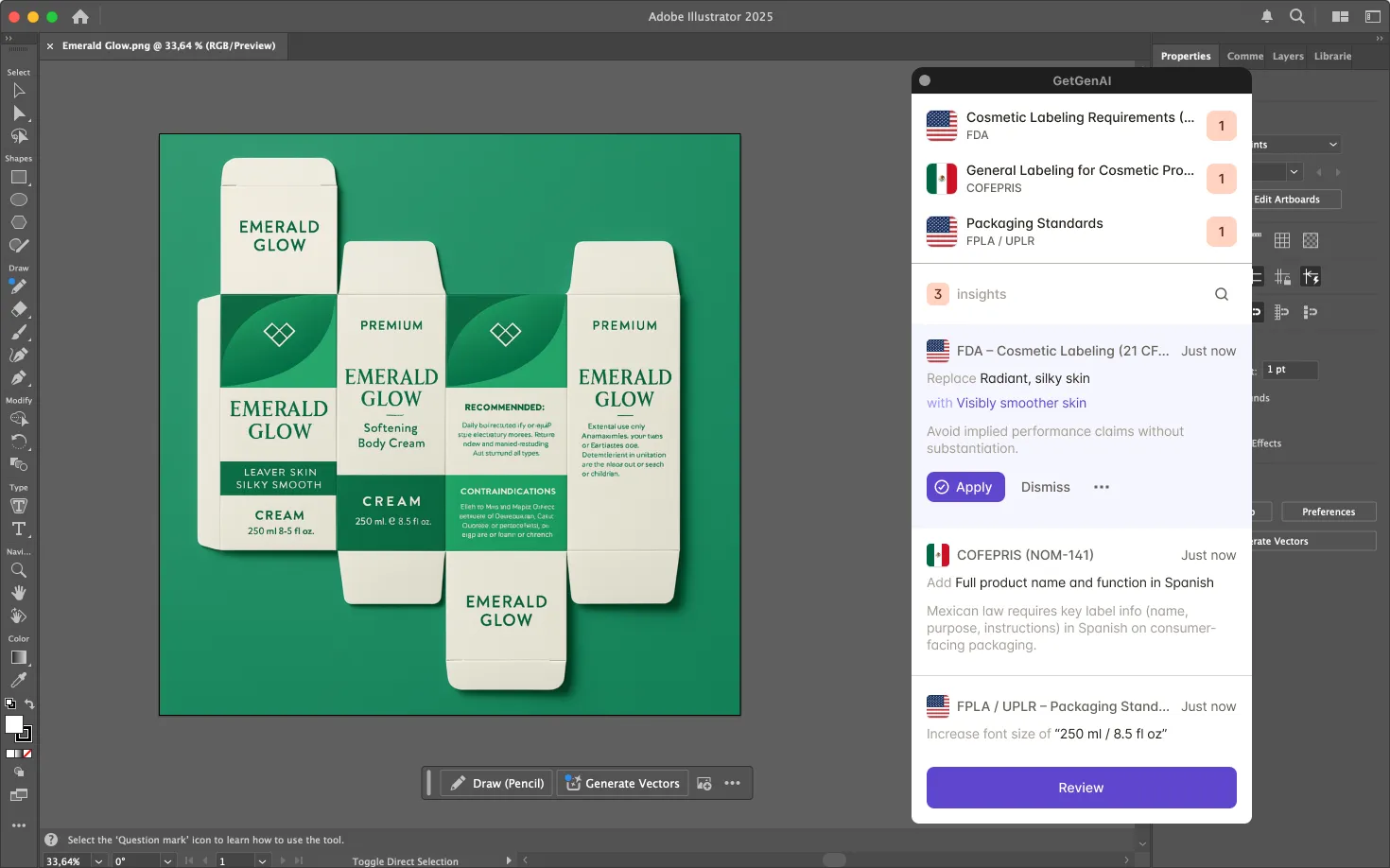The image size is (1390, 868).
Task: Enable Snap to Grid in Properties
Action: click(1282, 276)
